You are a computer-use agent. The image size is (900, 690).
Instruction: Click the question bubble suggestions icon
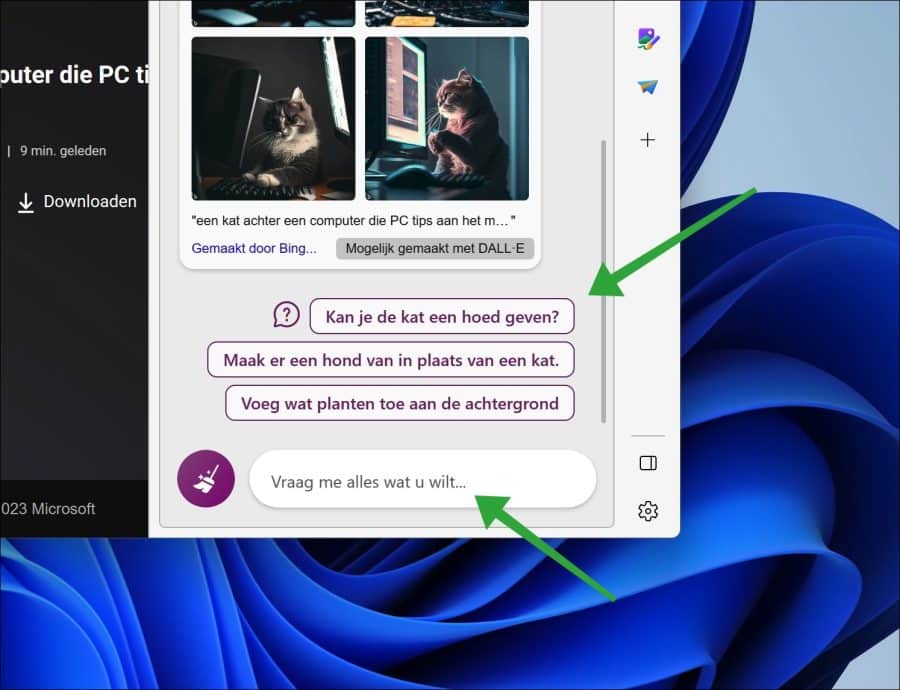(286, 315)
